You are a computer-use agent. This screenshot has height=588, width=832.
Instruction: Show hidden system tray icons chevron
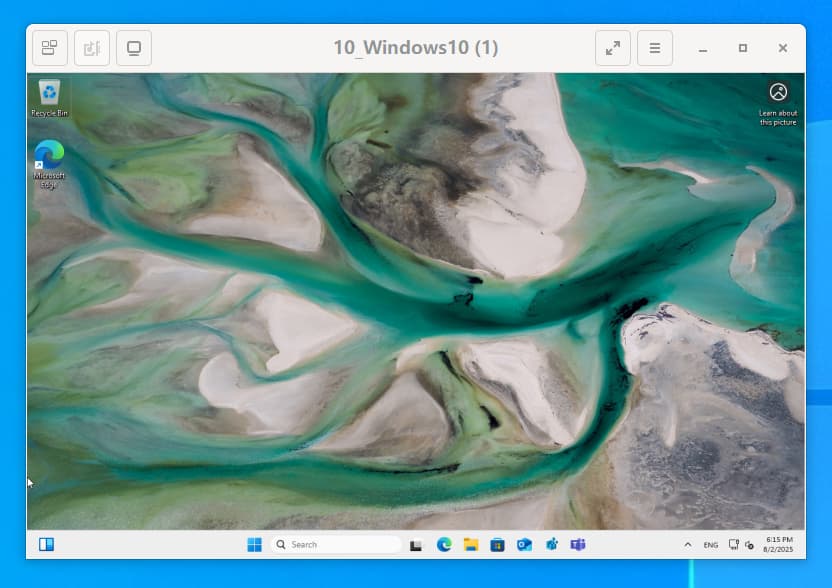(x=687, y=545)
